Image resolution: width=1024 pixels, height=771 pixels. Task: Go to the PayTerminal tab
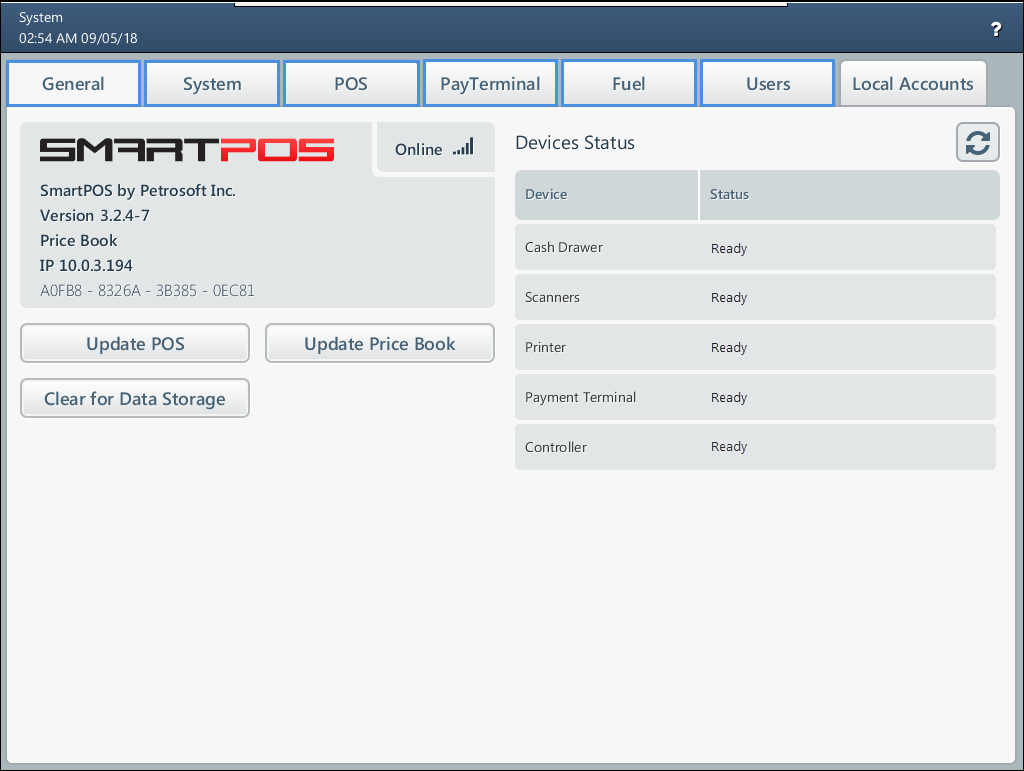[x=490, y=84]
